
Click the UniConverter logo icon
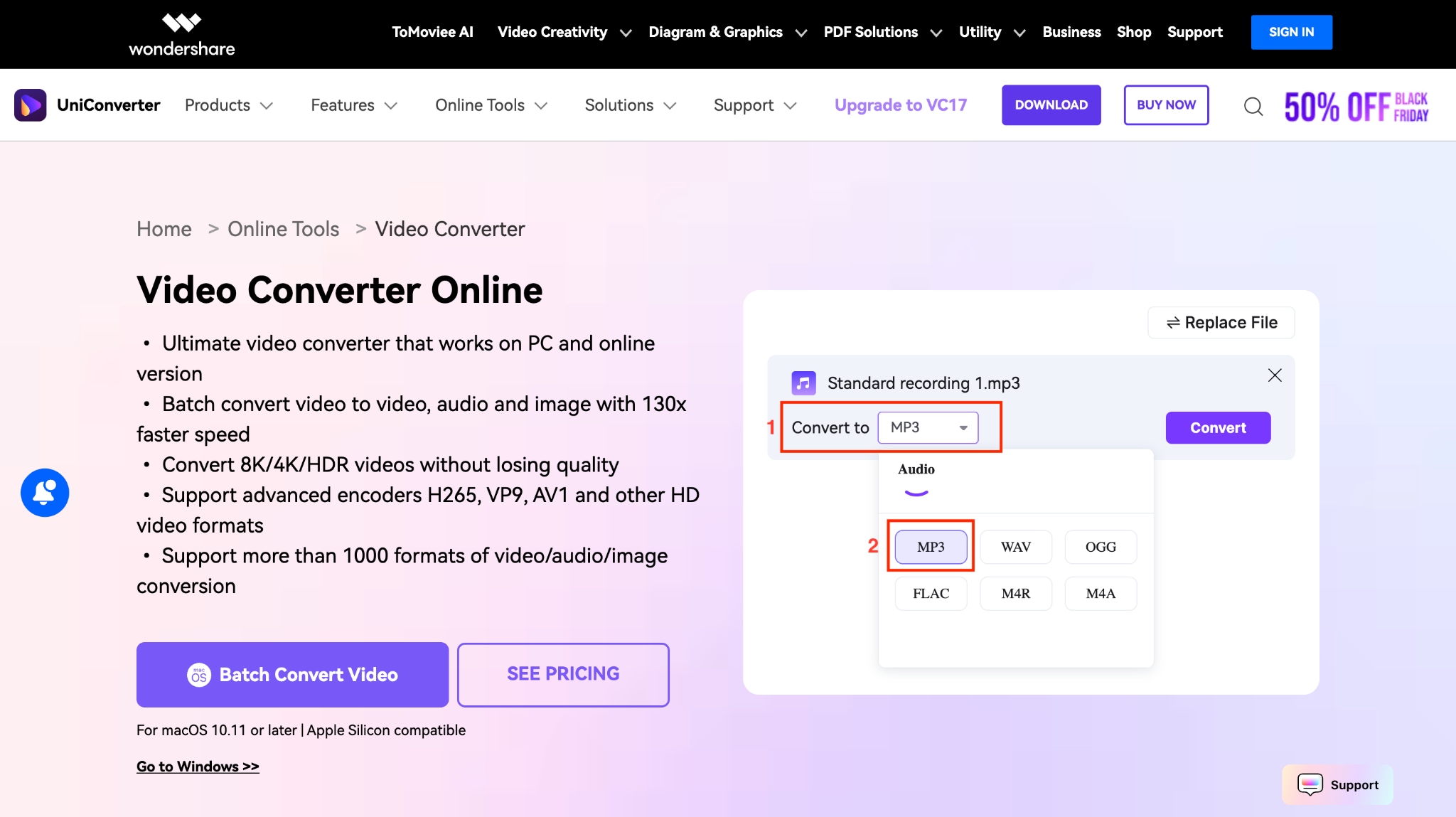tap(30, 105)
